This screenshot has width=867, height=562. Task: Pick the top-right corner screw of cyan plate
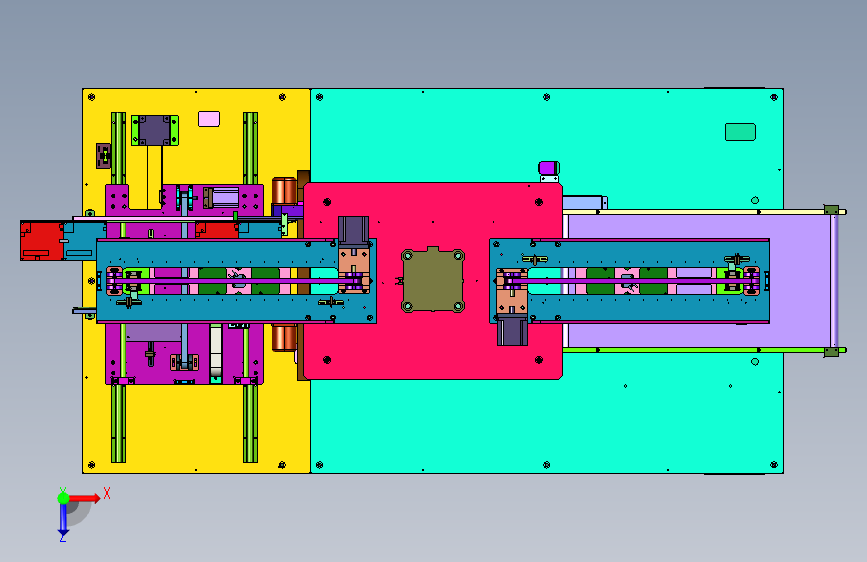coord(774,97)
